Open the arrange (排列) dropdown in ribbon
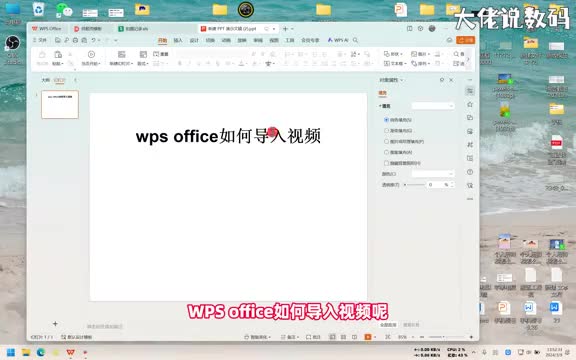Viewport: 576px width, 360px height. pyautogui.click(x=421, y=64)
